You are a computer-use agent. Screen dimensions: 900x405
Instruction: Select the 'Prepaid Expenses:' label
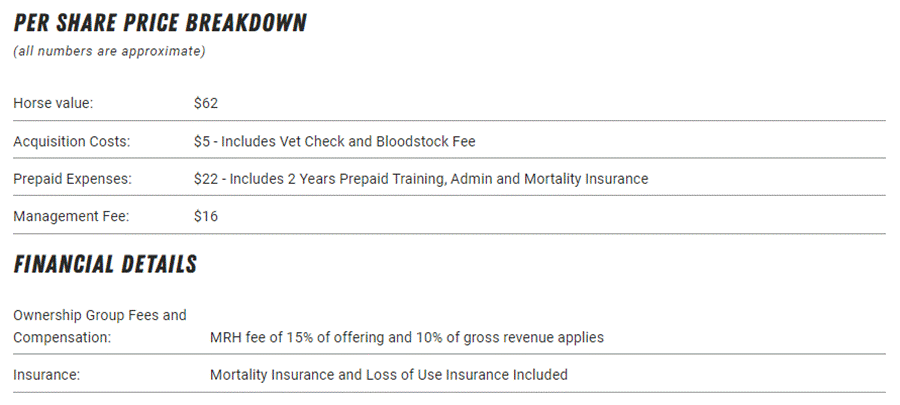pyautogui.click(x=72, y=179)
